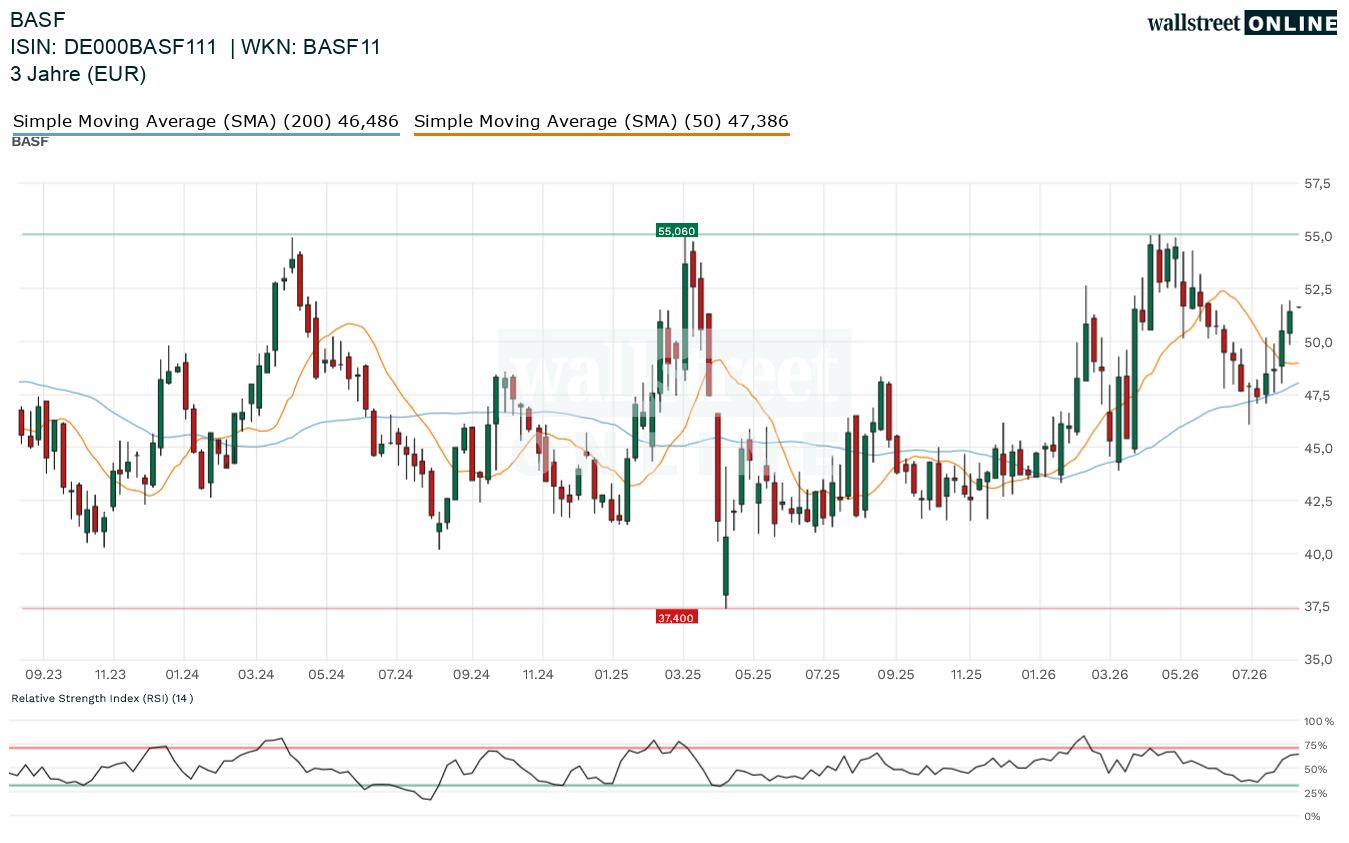Click the 05.25 date axis label
Image resolution: width=1349 pixels, height=843 pixels.
(x=754, y=675)
